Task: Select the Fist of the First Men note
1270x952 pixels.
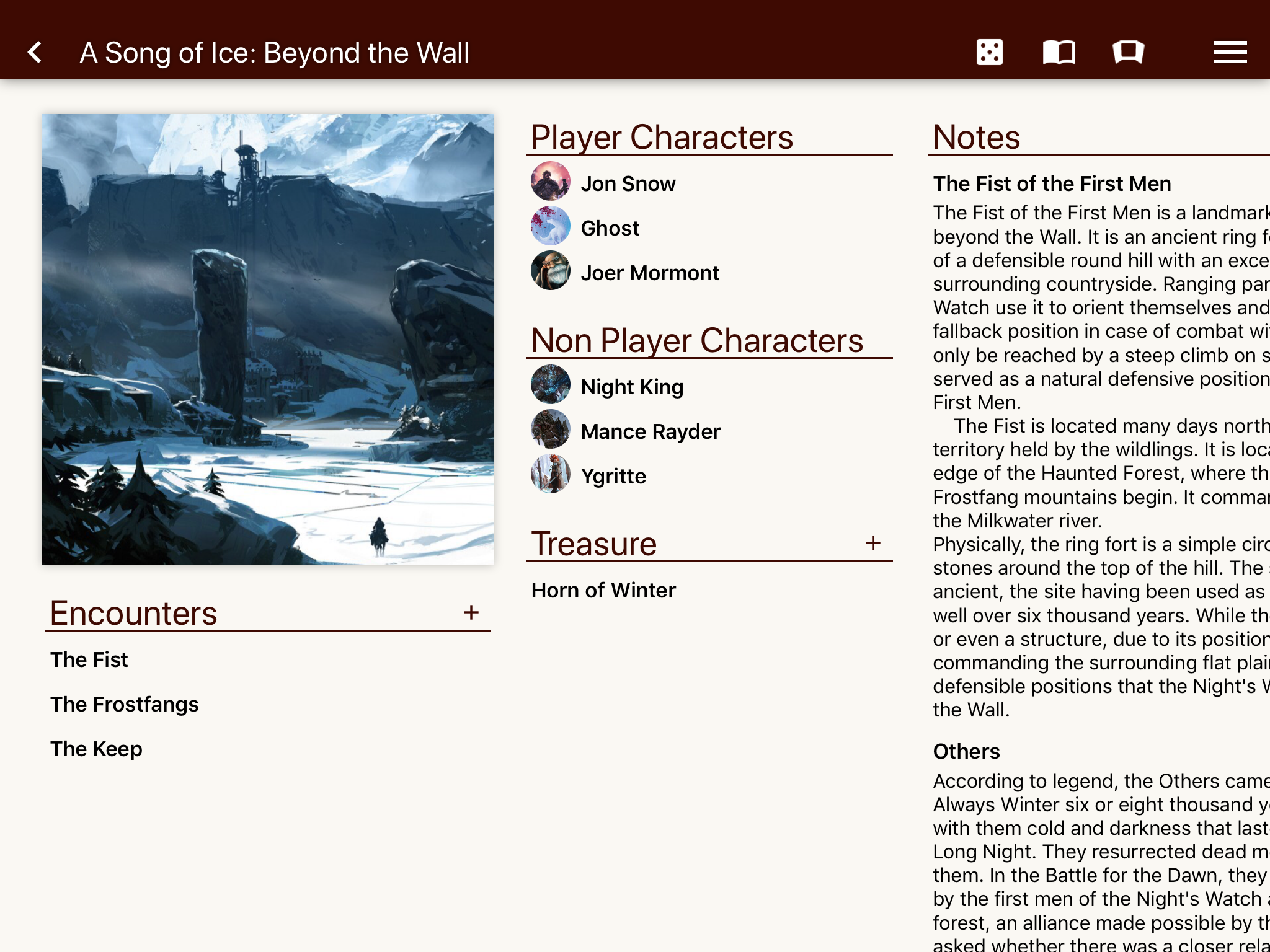Action: click(1052, 183)
